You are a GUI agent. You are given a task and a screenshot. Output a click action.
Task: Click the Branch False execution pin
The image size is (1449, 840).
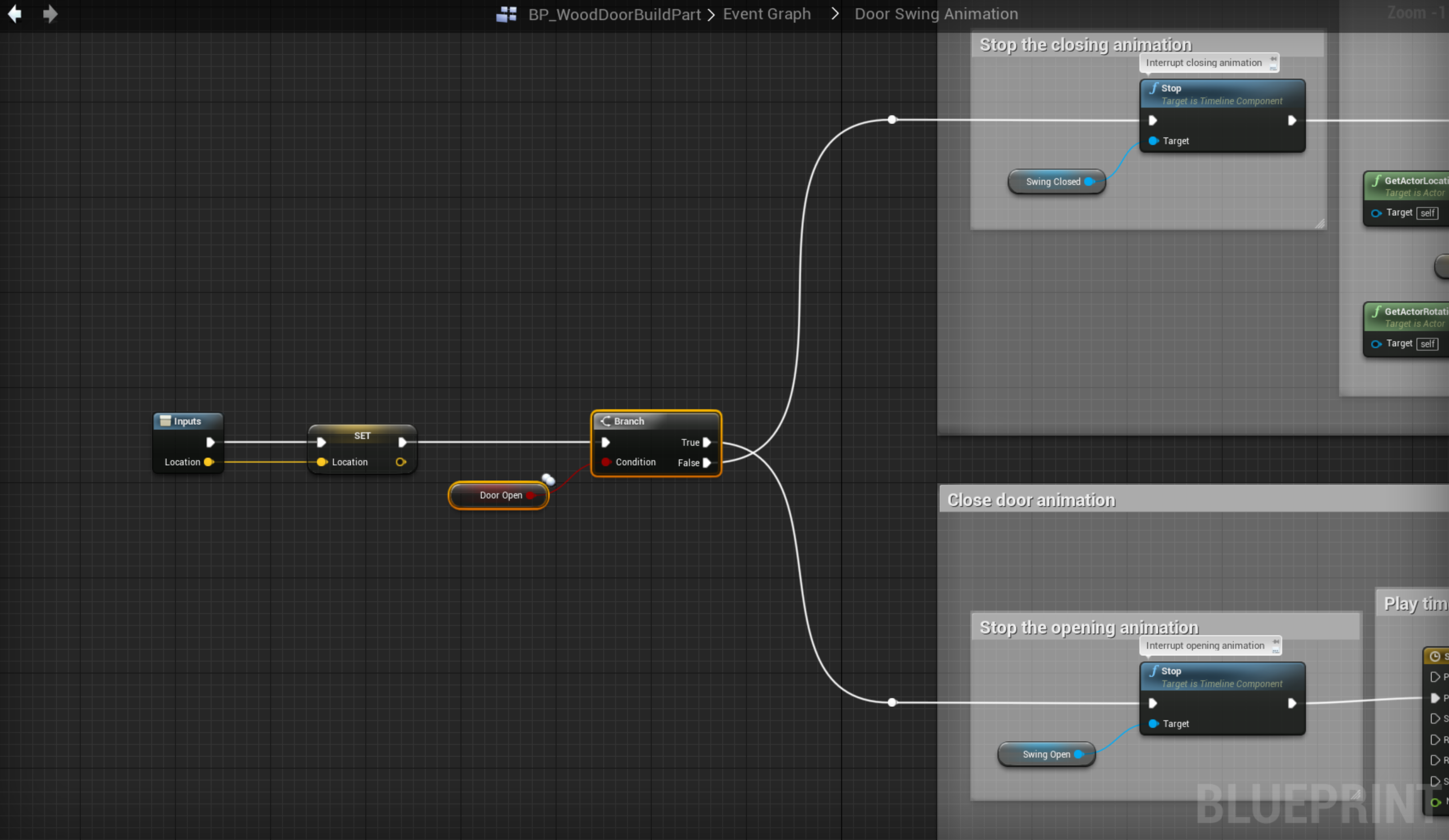pos(707,463)
